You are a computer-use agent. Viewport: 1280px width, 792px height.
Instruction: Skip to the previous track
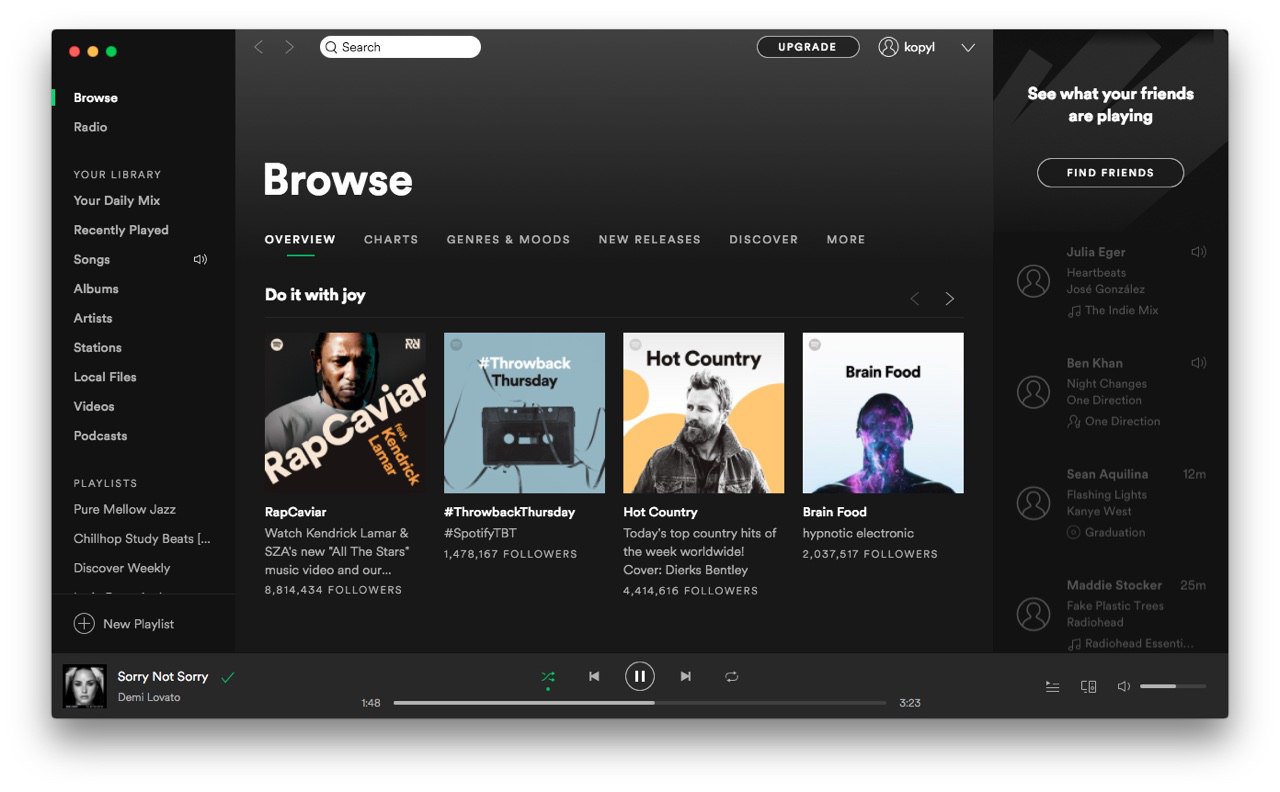(594, 677)
